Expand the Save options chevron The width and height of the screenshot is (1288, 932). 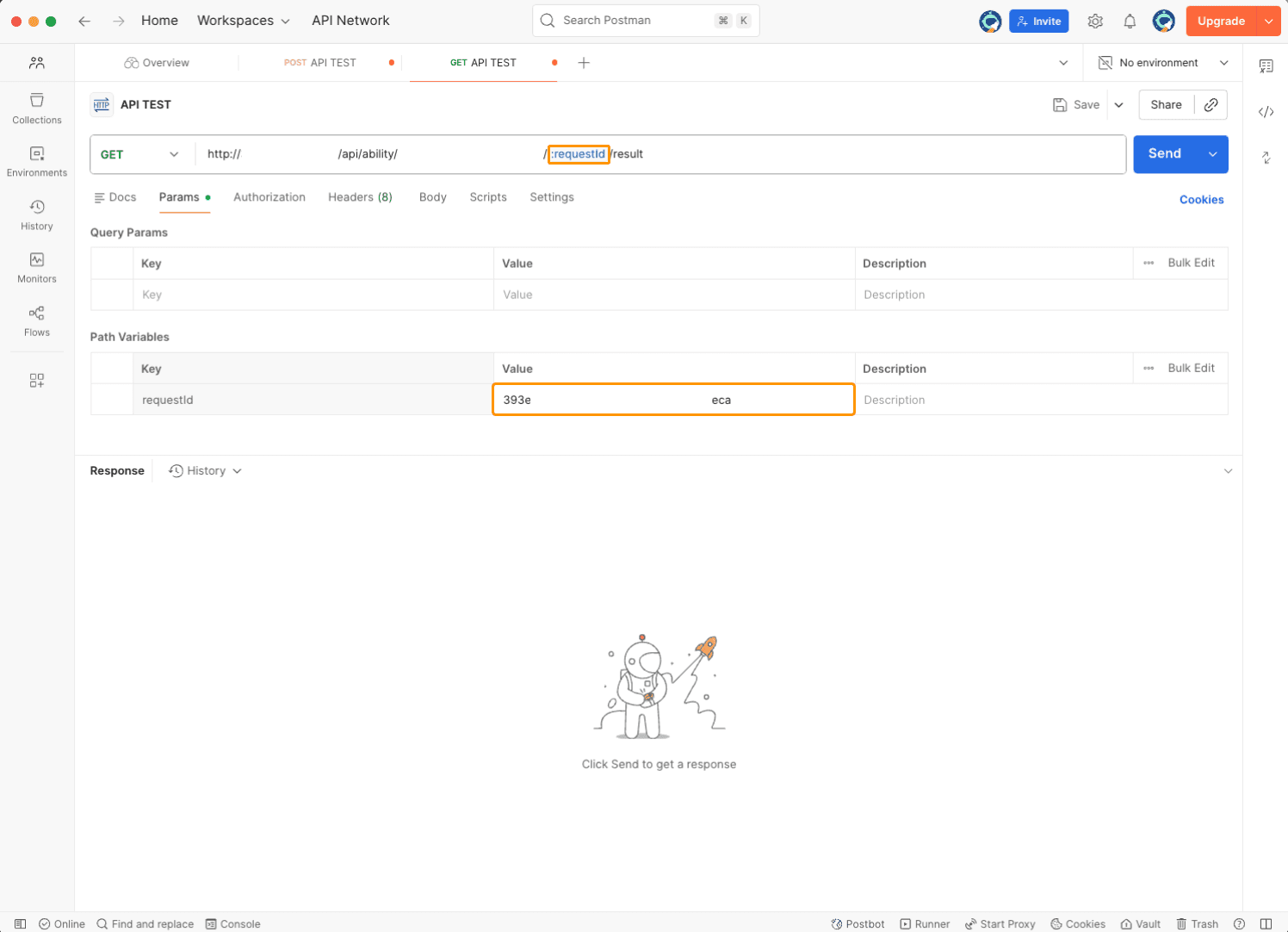(x=1118, y=105)
